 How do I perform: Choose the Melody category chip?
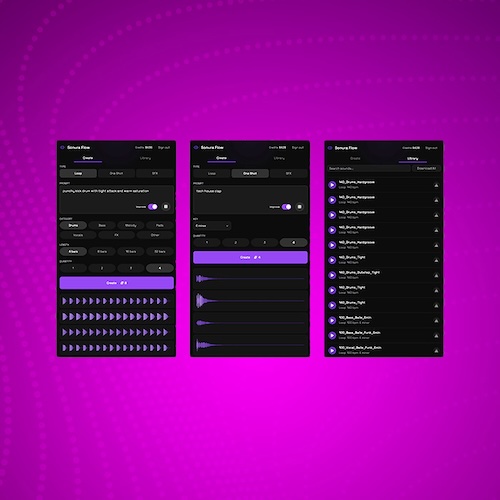[131, 225]
